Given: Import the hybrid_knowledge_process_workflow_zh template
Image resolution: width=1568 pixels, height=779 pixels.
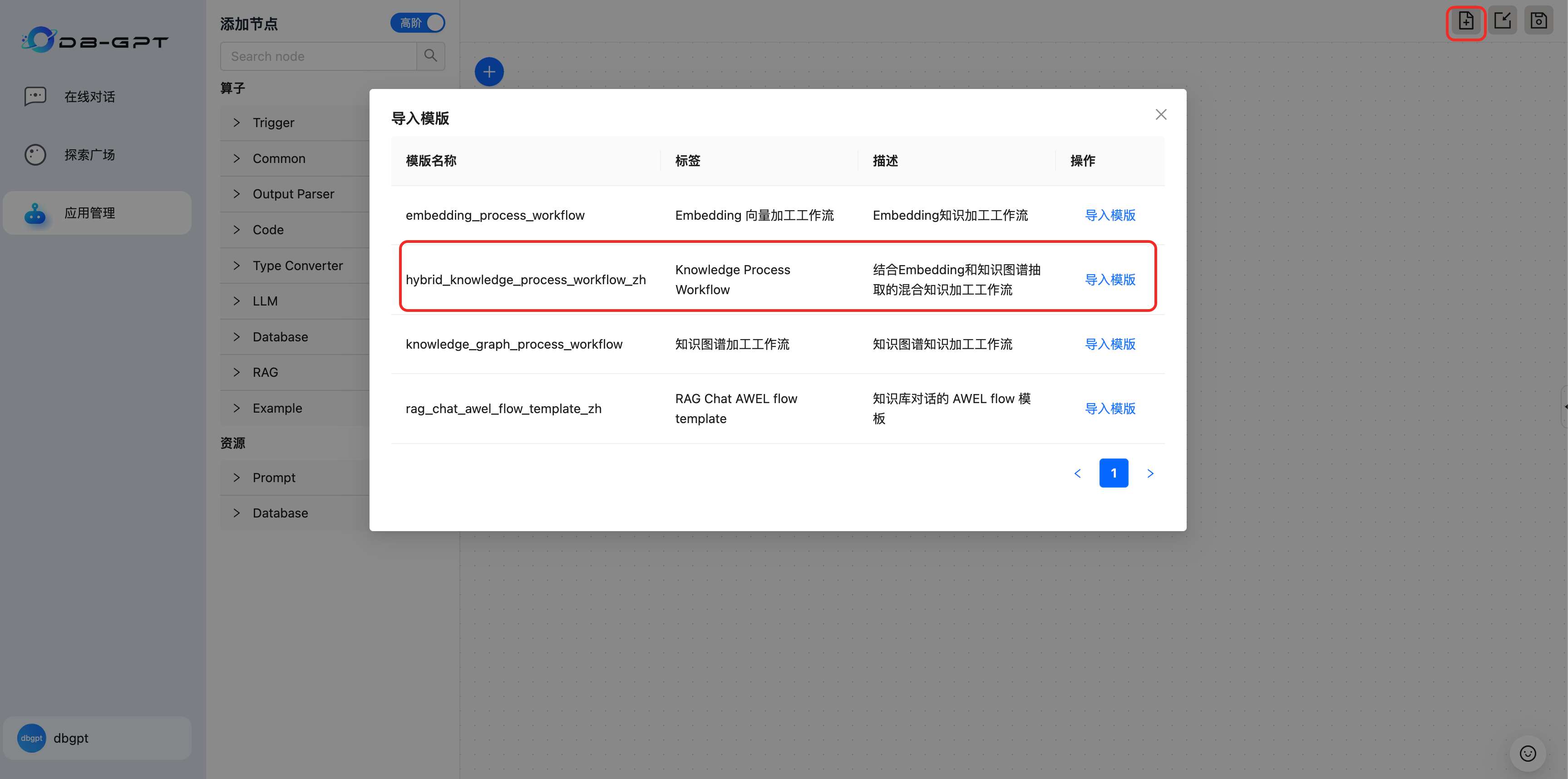Looking at the screenshot, I should click(x=1109, y=279).
